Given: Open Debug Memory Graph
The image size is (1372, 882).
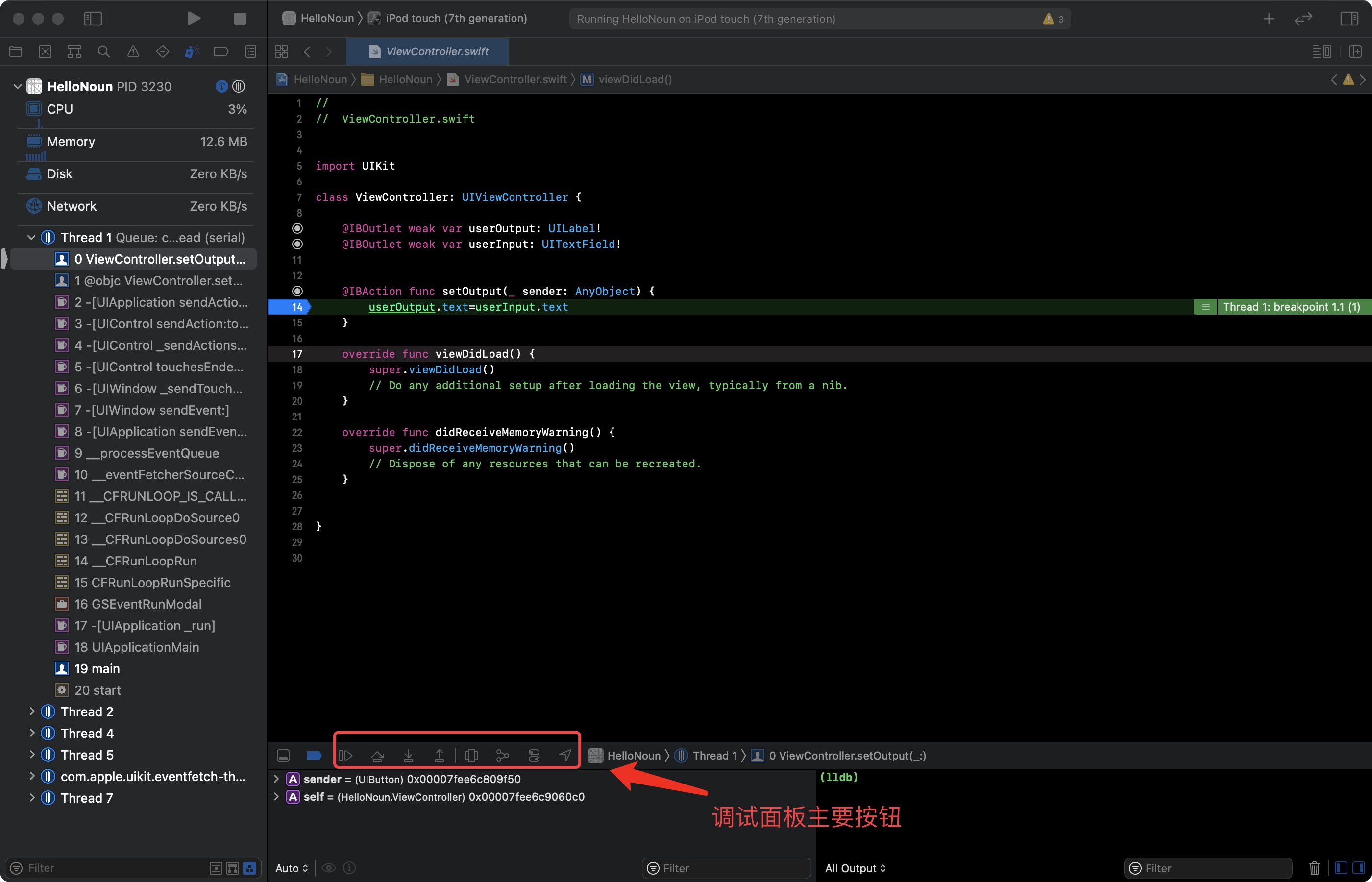Looking at the screenshot, I should click(x=502, y=756).
